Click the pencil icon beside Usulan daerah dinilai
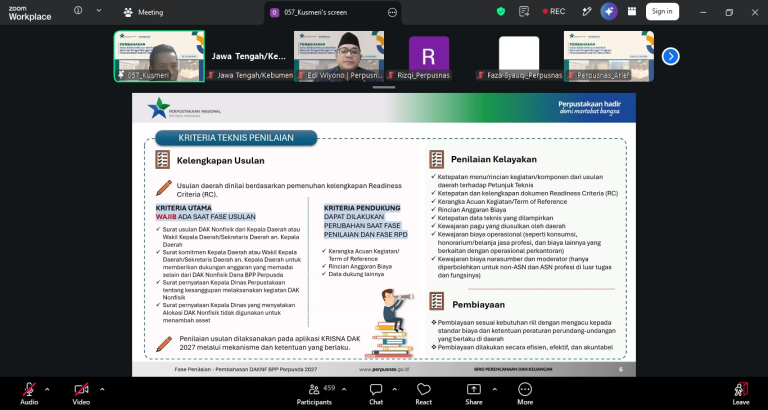This screenshot has width=768, height=410. (164, 188)
